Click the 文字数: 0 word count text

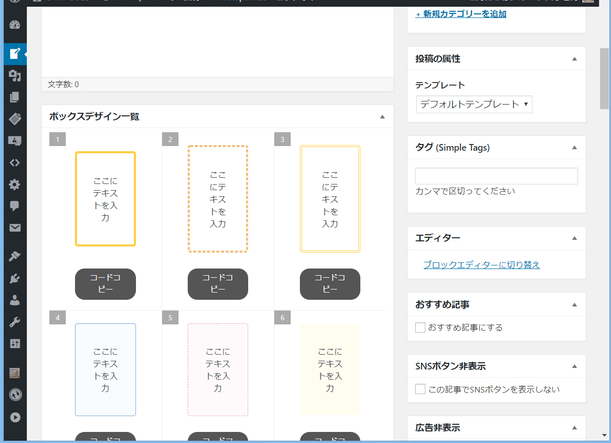click(63, 85)
